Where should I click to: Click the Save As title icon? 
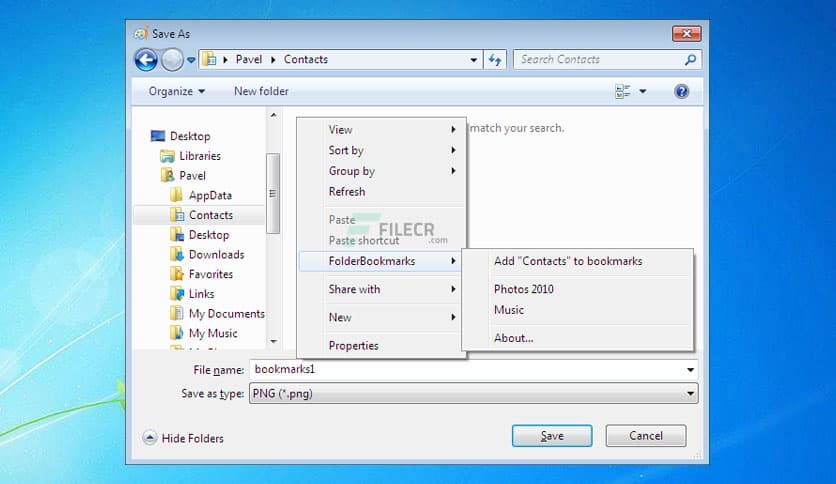click(x=141, y=34)
